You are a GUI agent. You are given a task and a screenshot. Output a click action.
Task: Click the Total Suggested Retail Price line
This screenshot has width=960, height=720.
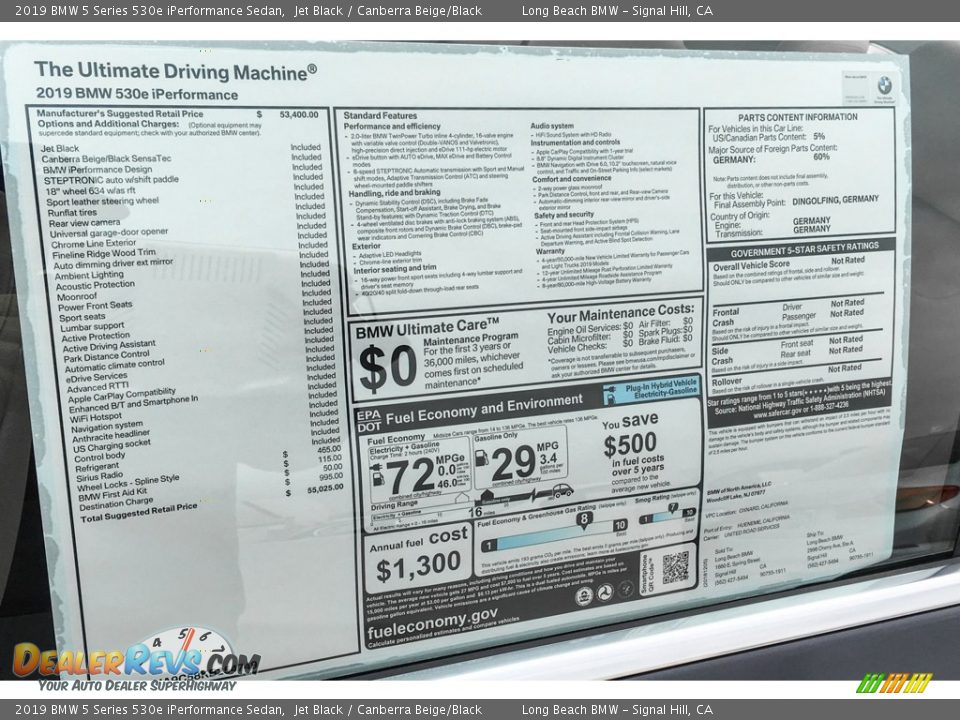coord(139,514)
